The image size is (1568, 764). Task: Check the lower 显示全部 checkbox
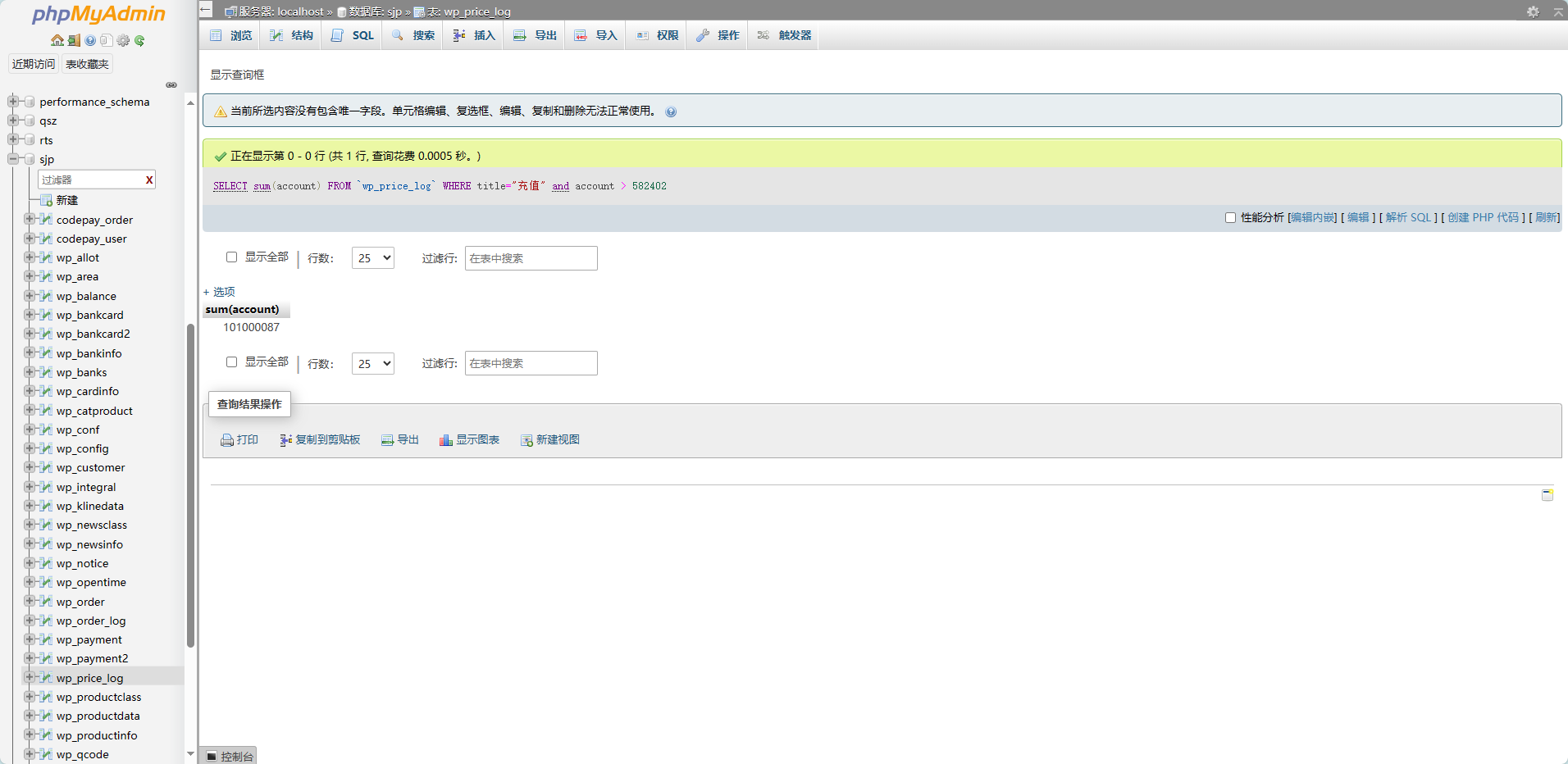[231, 362]
